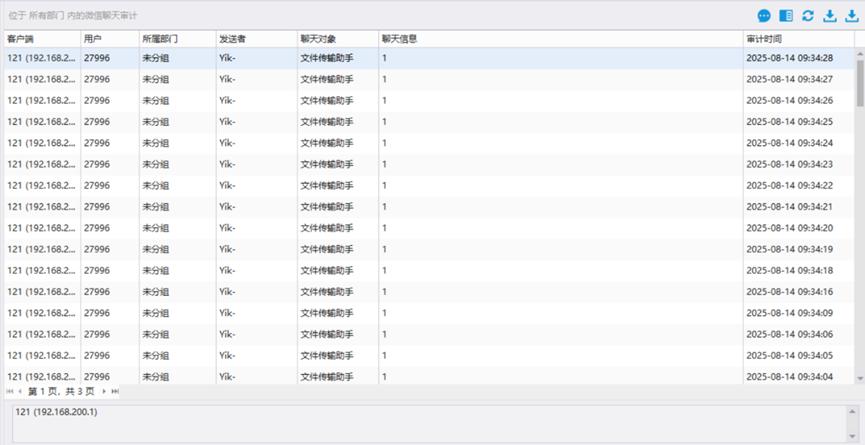This screenshot has width=865, height=445.
Task: Go to the previous page arrow
Action: coord(21,391)
